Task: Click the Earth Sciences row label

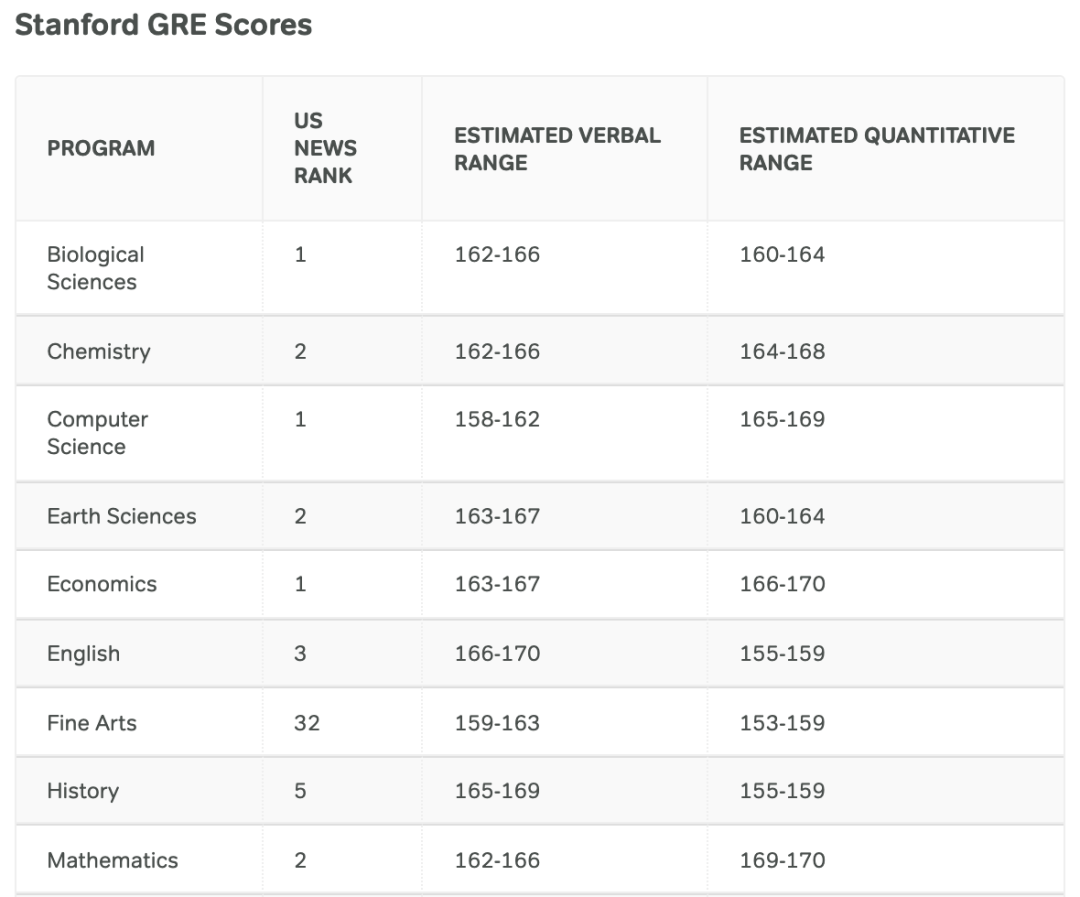Action: (x=121, y=516)
